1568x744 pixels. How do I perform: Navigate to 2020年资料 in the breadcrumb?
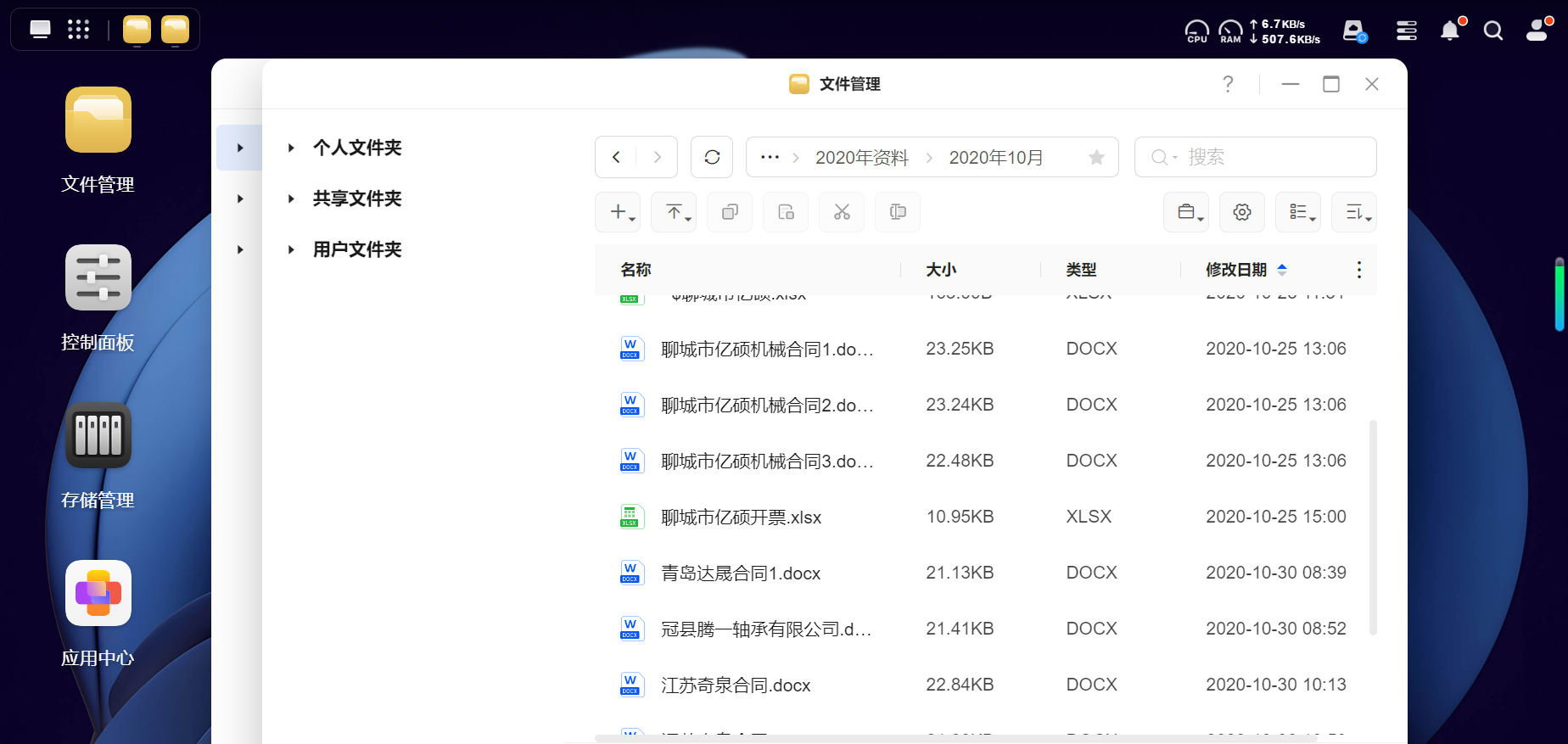point(862,157)
